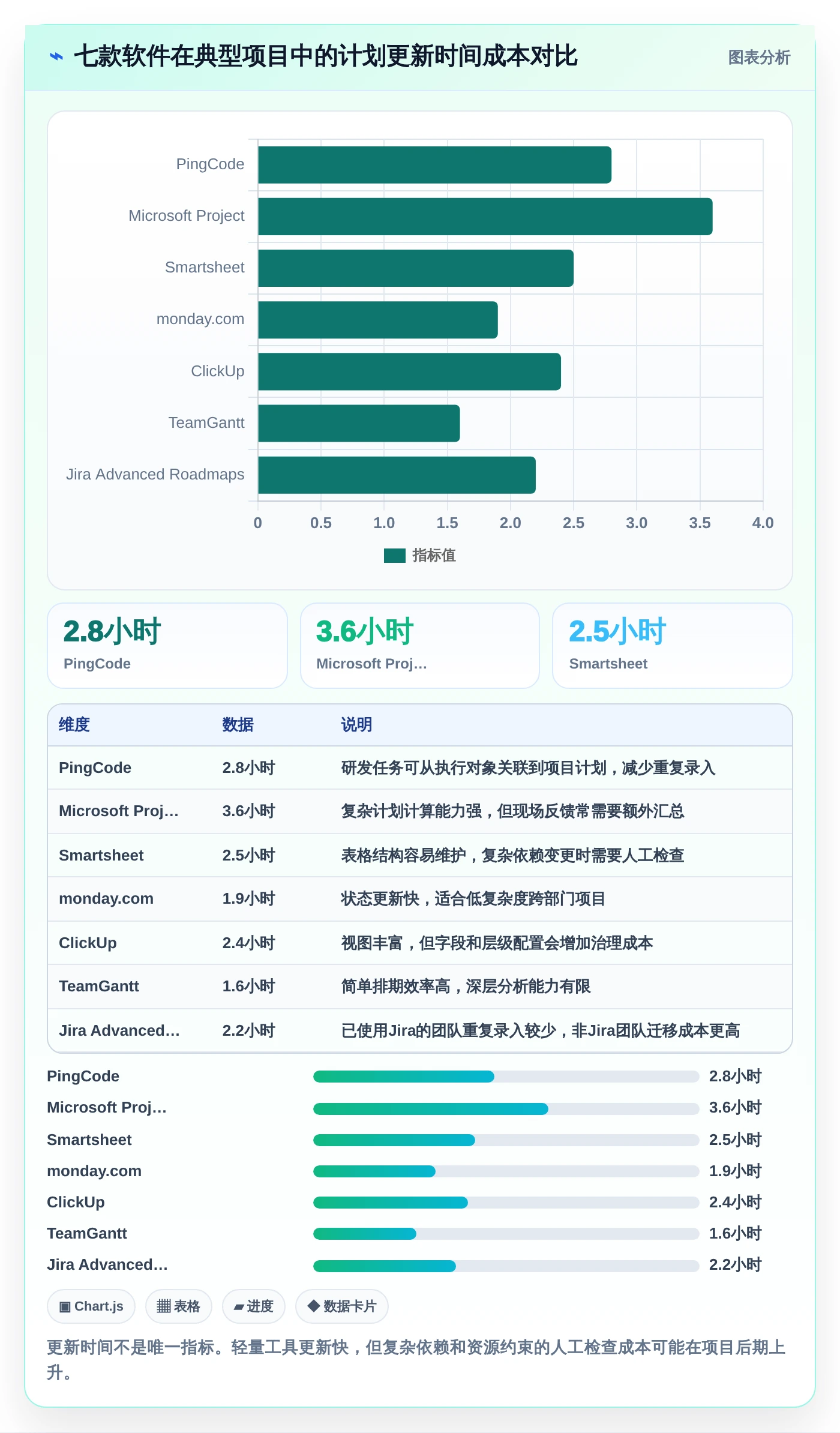Click the 指标值 legend text

pos(434,556)
